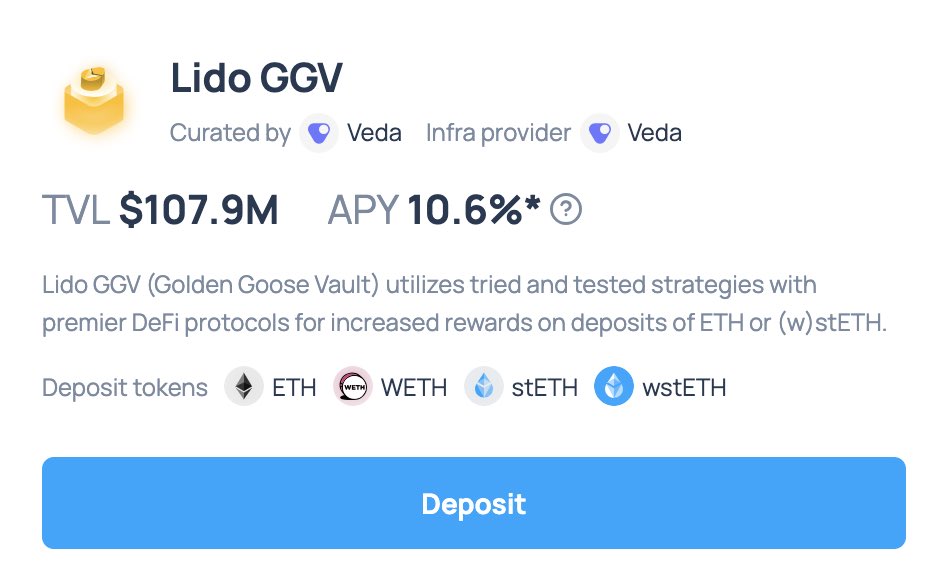
Task: Select the blue wstETH token icon
Action: click(614, 386)
